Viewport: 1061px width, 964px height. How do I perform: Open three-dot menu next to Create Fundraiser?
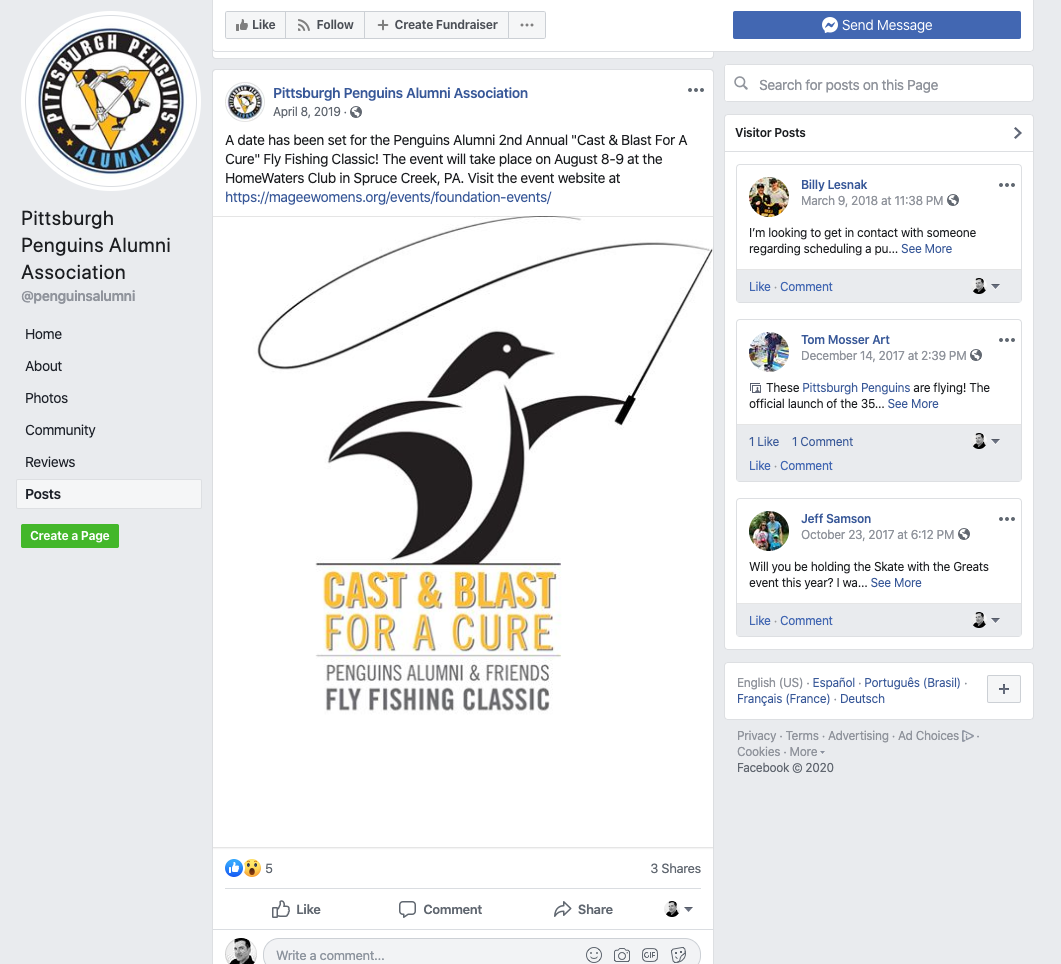[x=526, y=25]
